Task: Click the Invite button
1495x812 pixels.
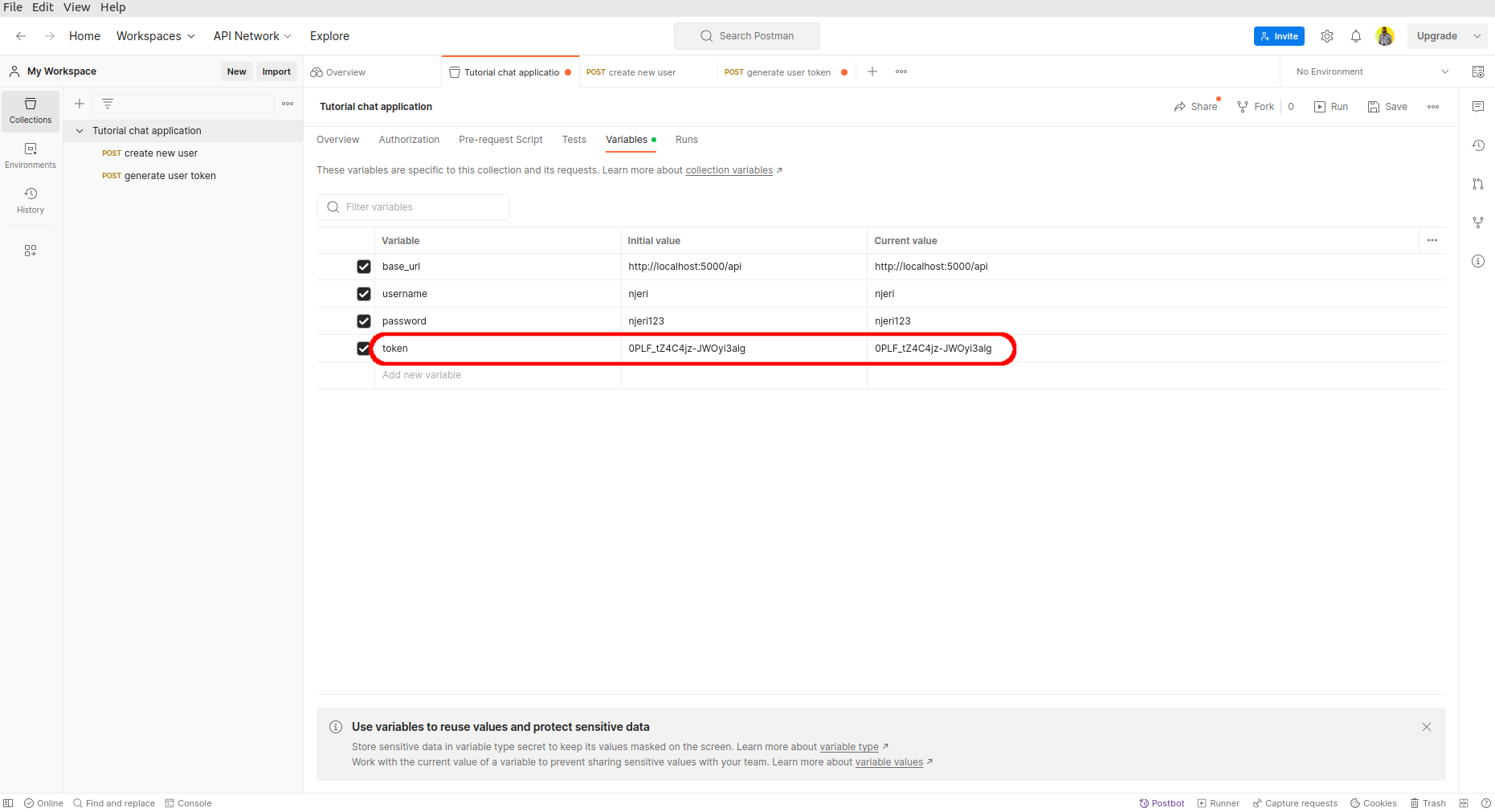Action: point(1279,36)
